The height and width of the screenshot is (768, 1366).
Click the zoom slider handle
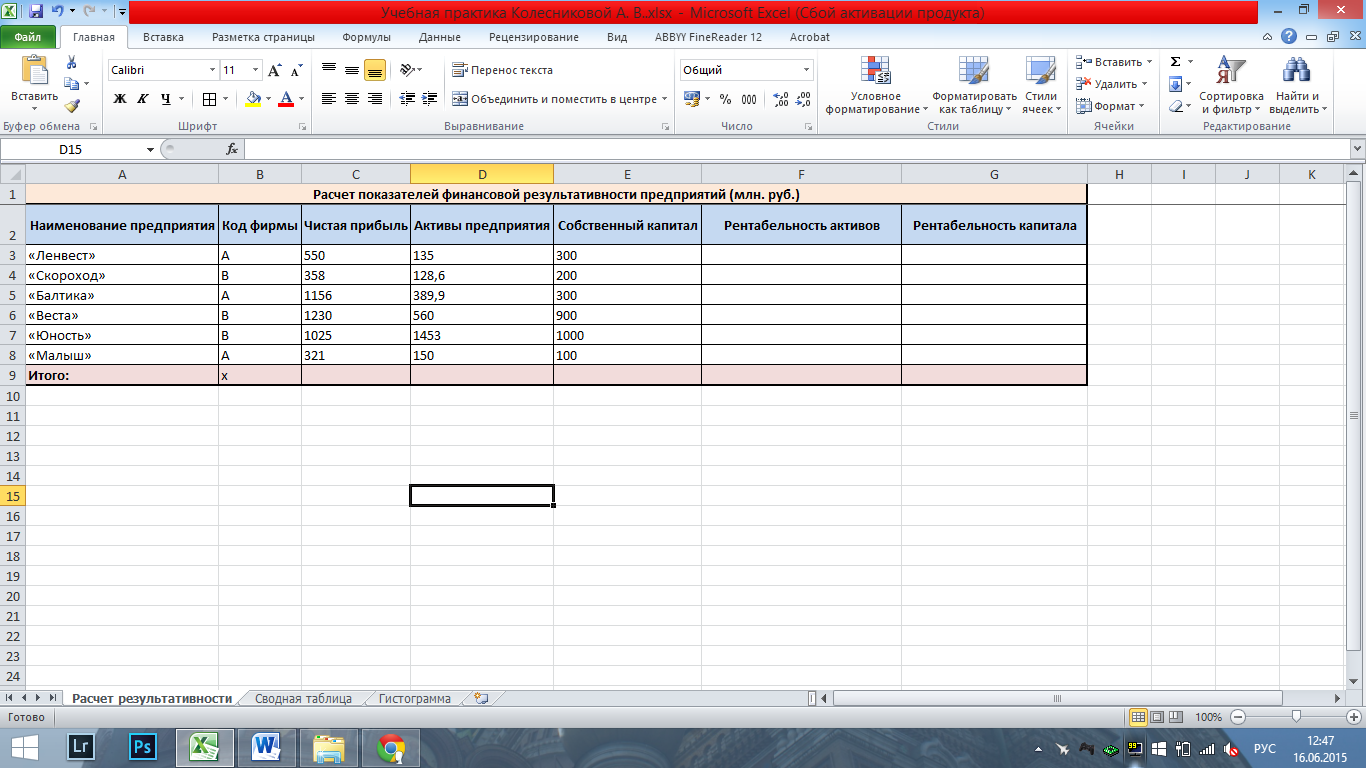click(x=1296, y=717)
